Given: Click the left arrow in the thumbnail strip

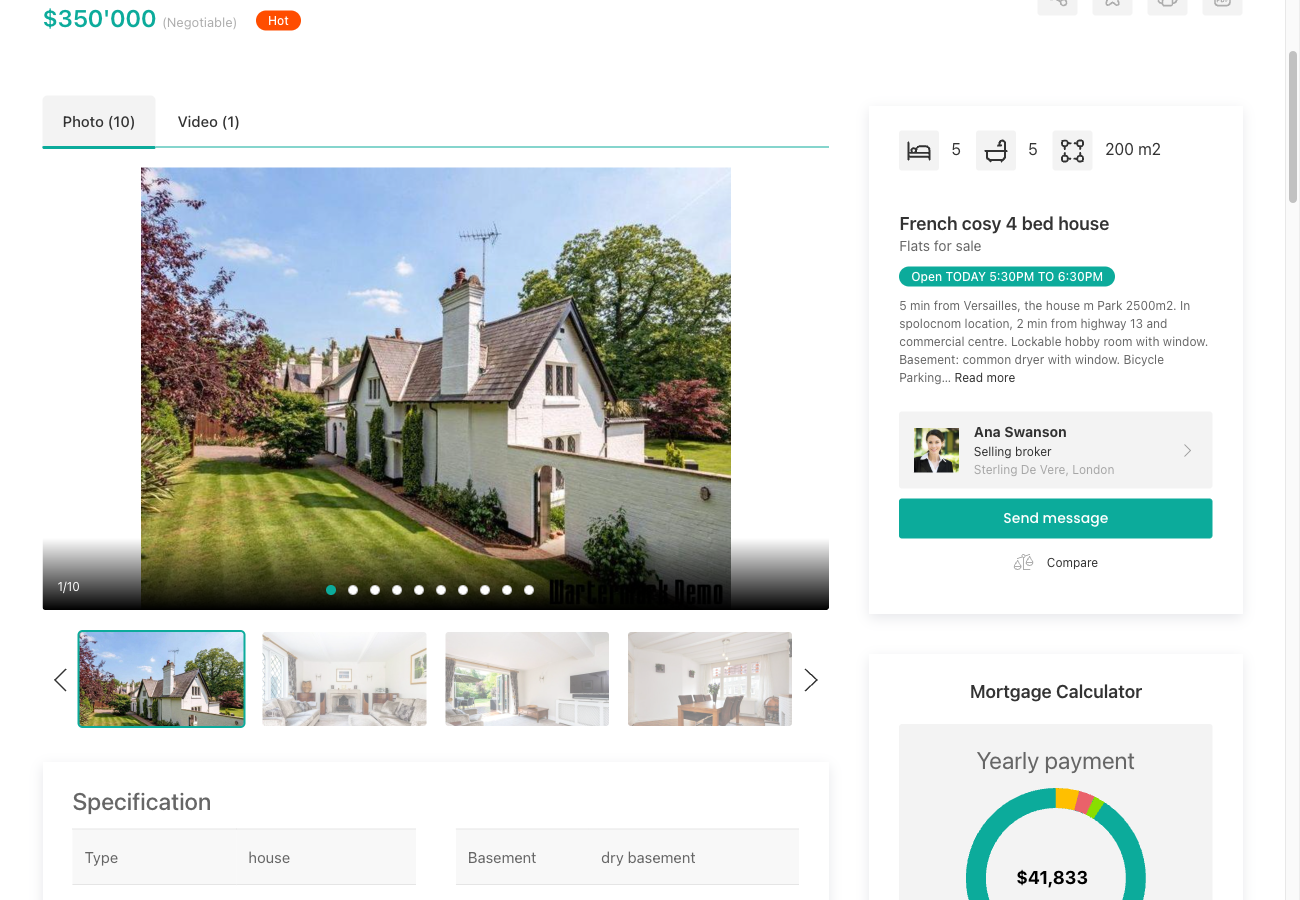Looking at the screenshot, I should coord(59,679).
